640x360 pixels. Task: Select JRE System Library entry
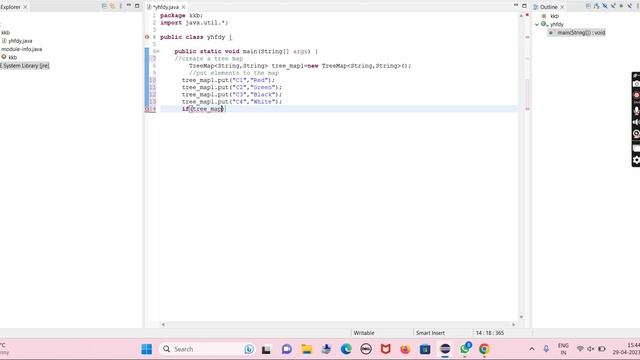pyautogui.click(x=24, y=65)
